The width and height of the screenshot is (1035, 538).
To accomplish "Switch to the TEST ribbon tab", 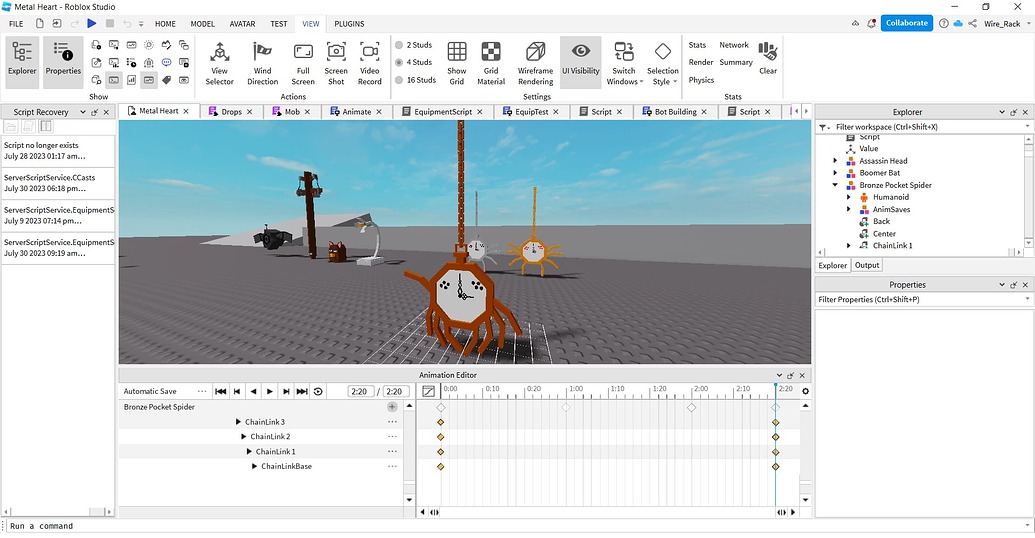I will (279, 24).
